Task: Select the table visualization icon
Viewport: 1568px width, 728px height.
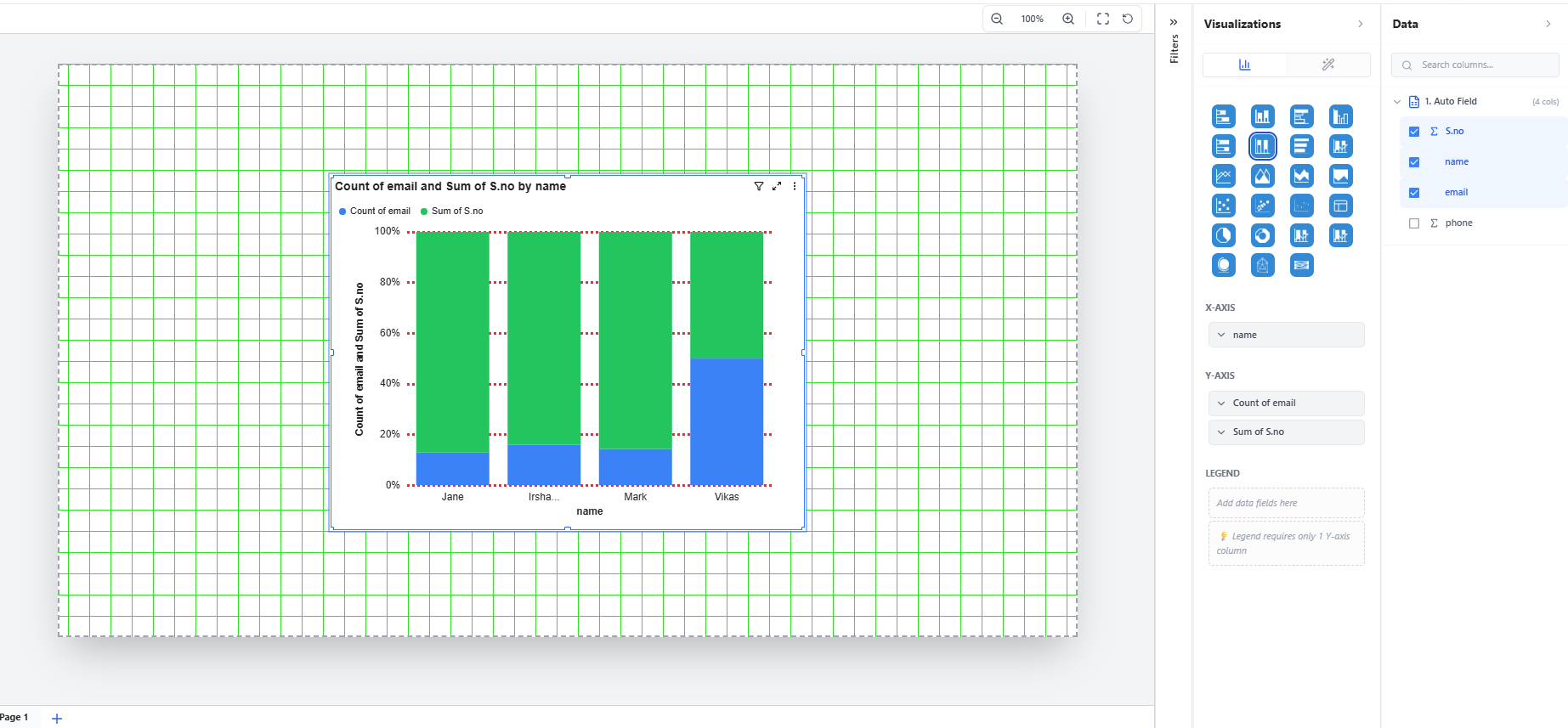Action: 1340,206
